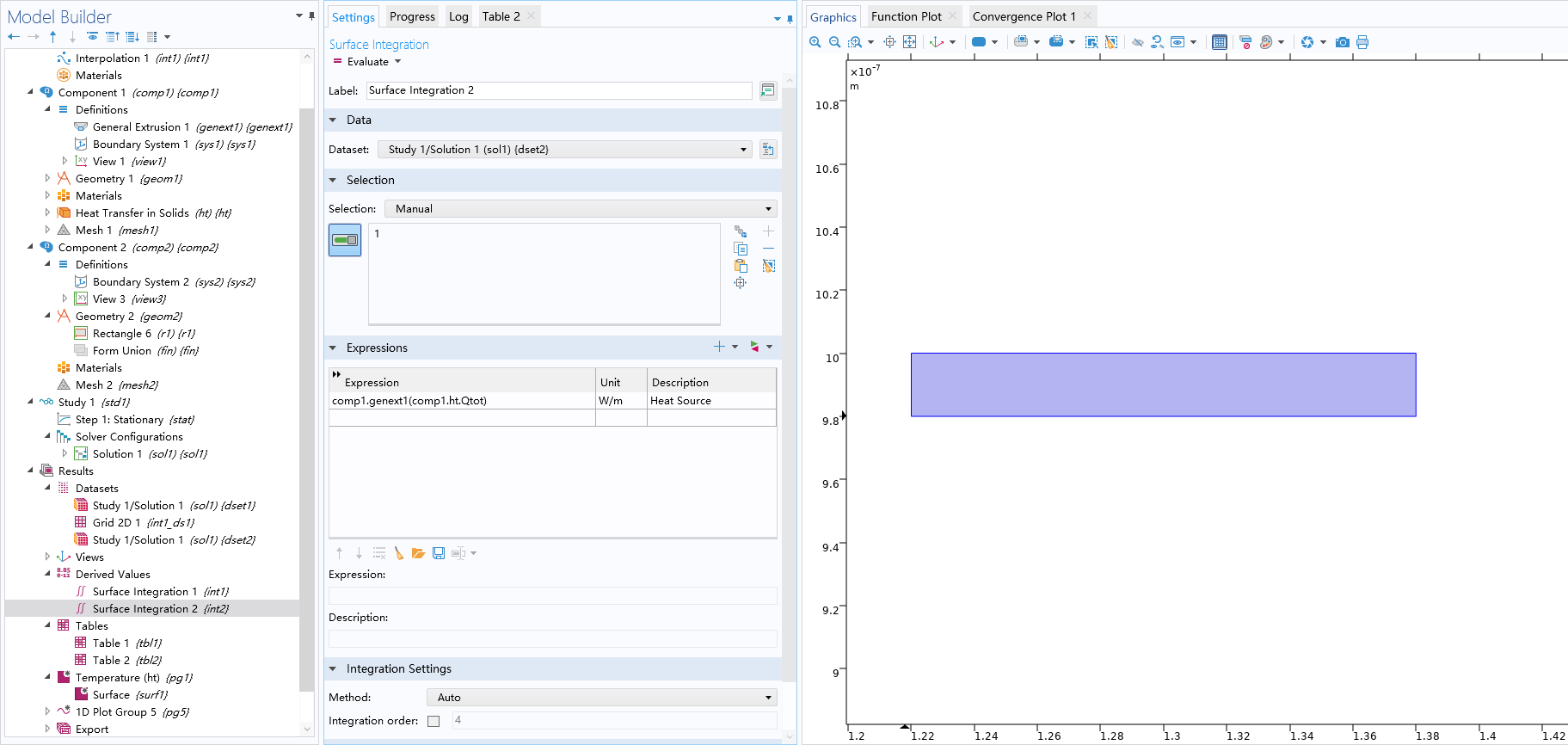Click the Clear Table broom icon under expressions table
This screenshot has width=1568, height=745.
click(398, 553)
